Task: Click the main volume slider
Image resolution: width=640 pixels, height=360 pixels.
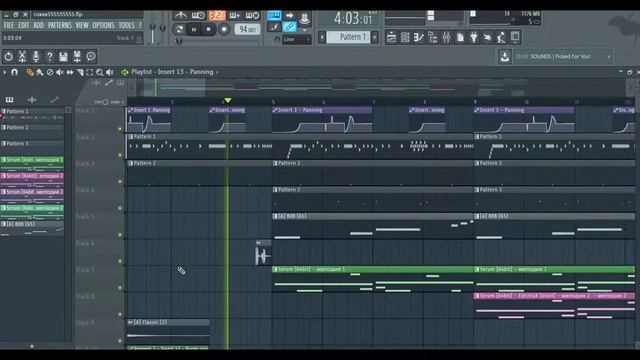Action: pyautogui.click(x=153, y=27)
